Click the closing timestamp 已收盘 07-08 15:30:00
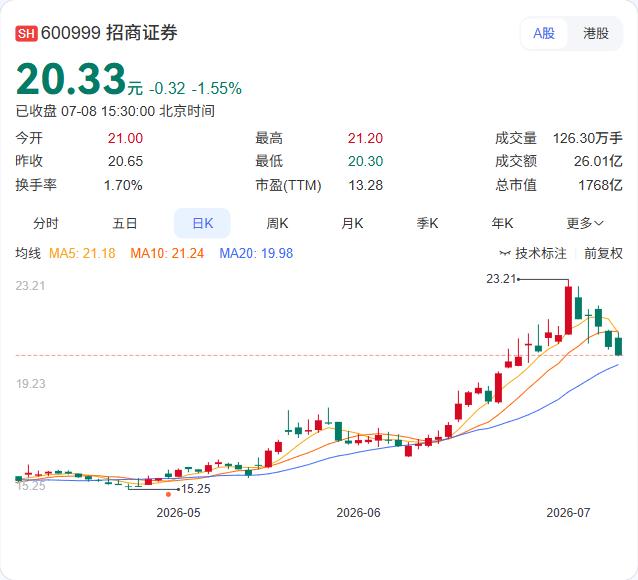Viewport: 638px width, 580px height. [x=85, y=111]
